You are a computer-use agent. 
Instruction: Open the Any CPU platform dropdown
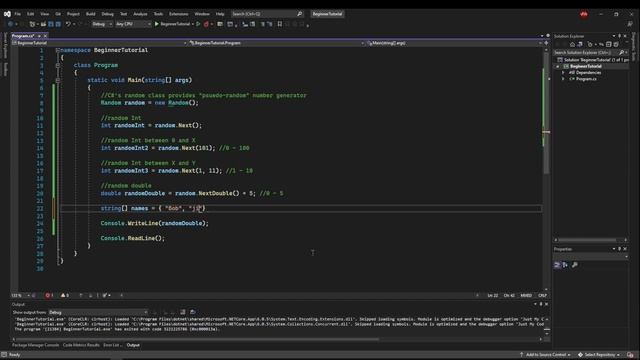[133, 24]
